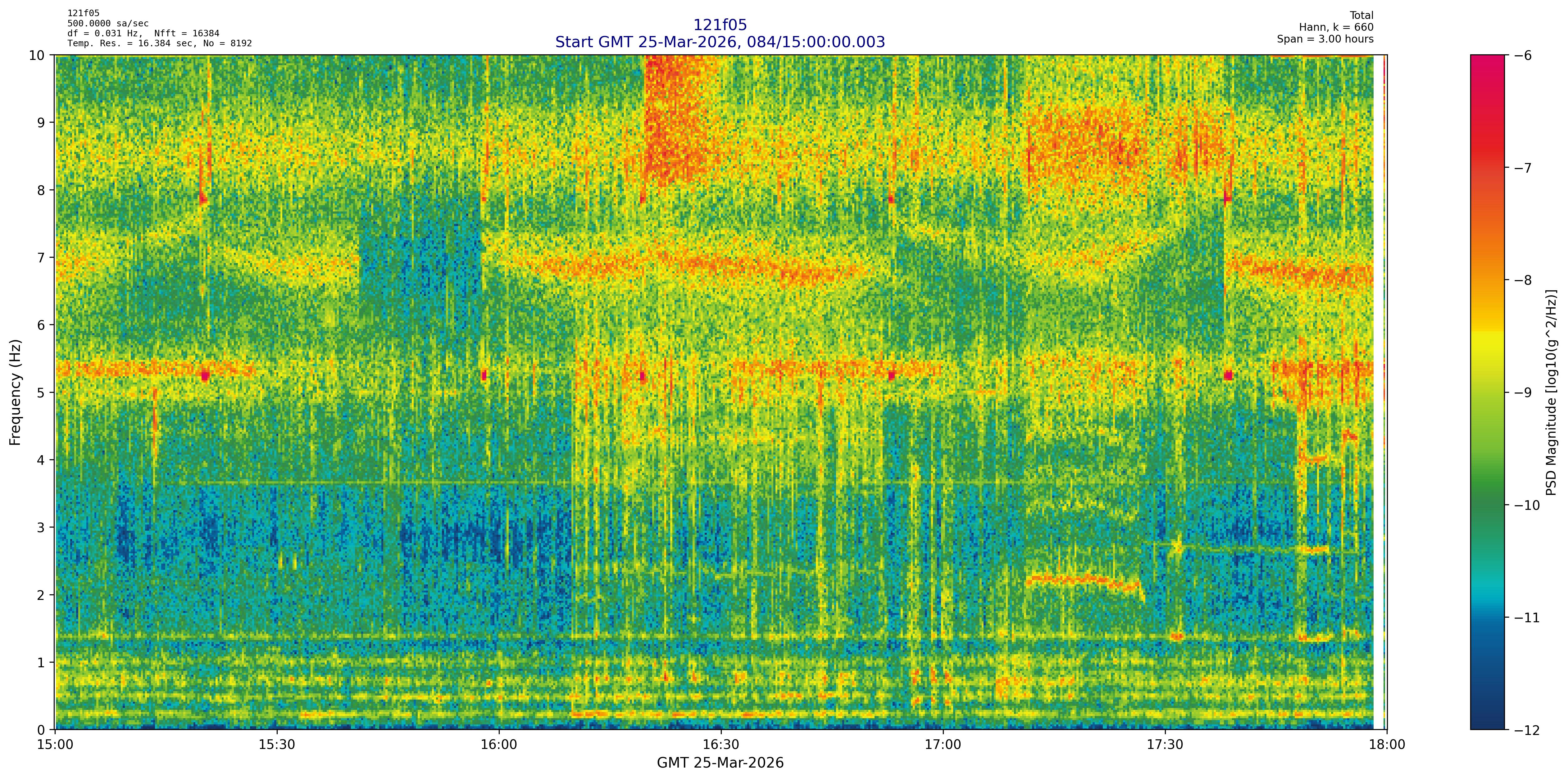Click the 17:00 time axis tick label

click(943, 745)
